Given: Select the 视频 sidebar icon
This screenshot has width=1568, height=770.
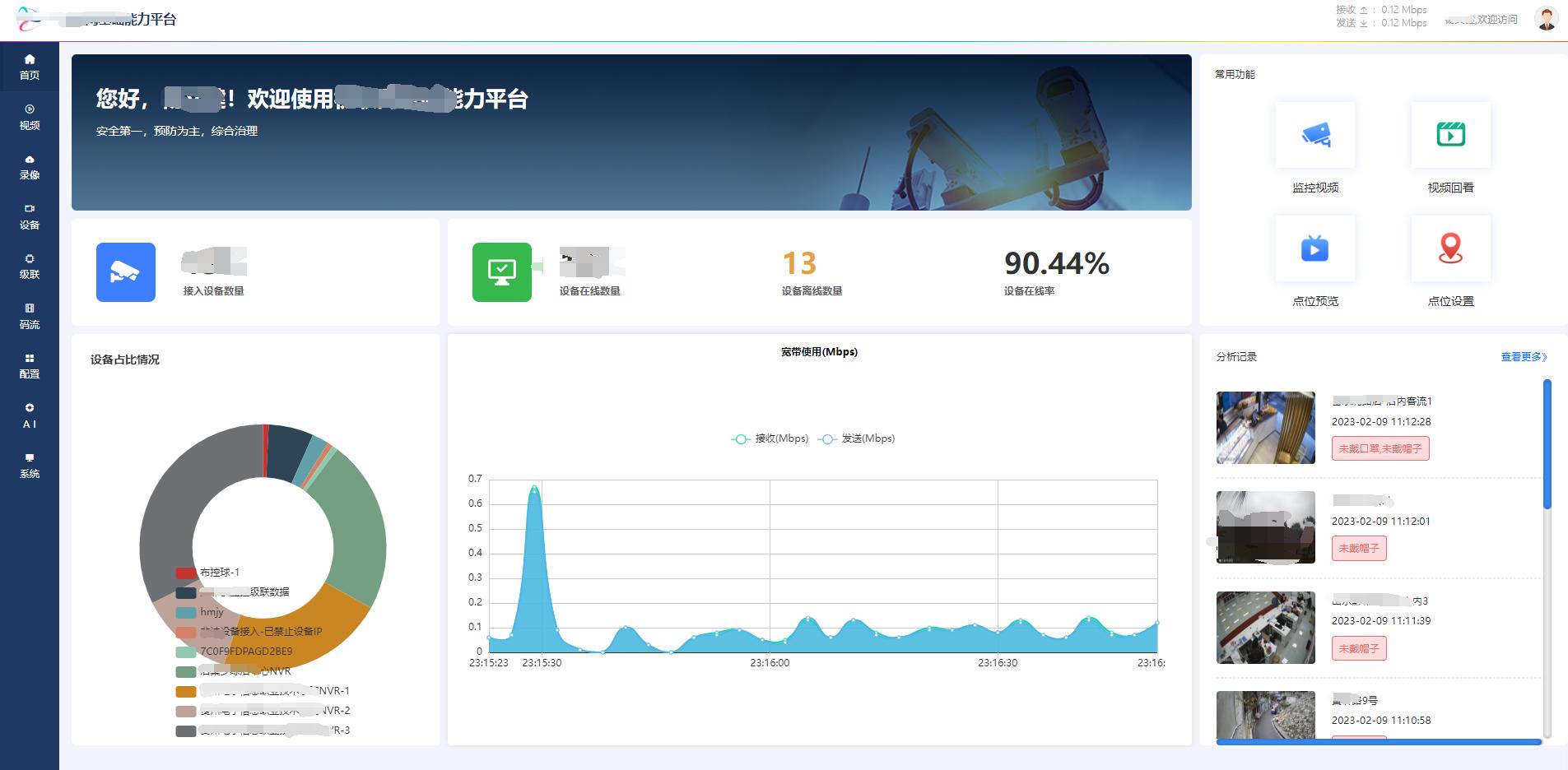Looking at the screenshot, I should click(30, 117).
